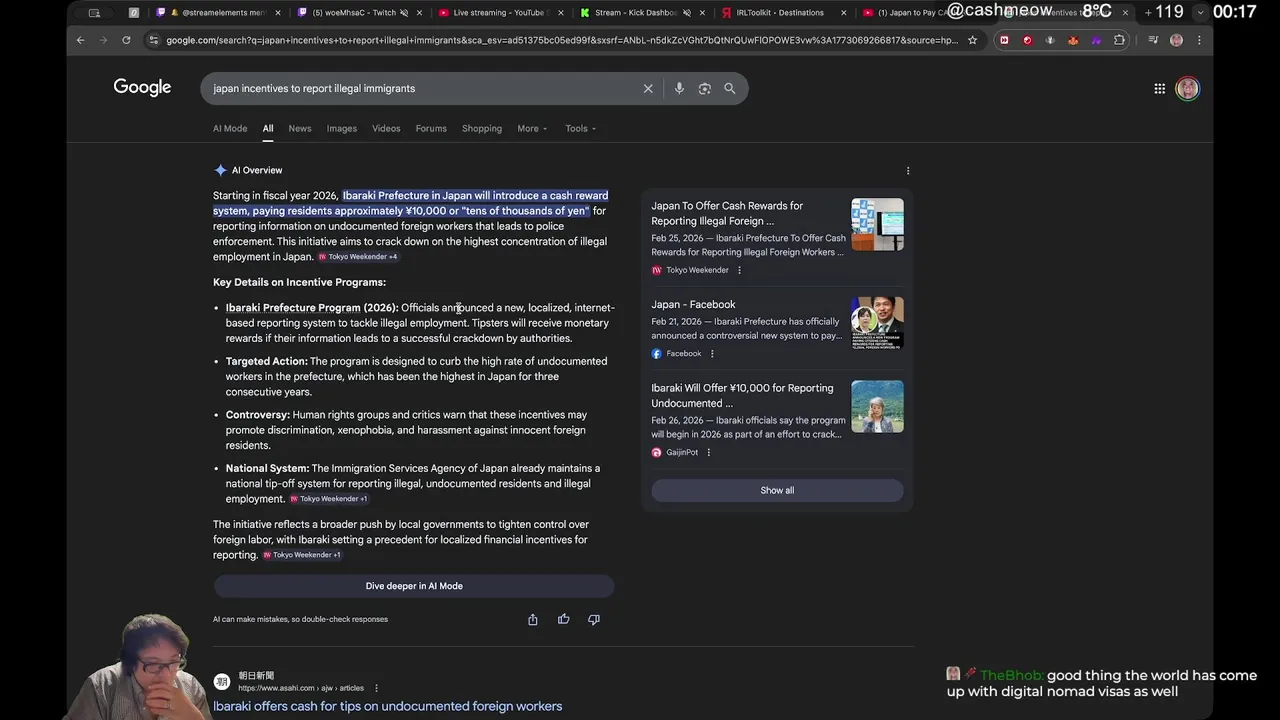Click the AI Overview sparkle label
The width and height of the screenshot is (1280, 720).
pos(248,170)
